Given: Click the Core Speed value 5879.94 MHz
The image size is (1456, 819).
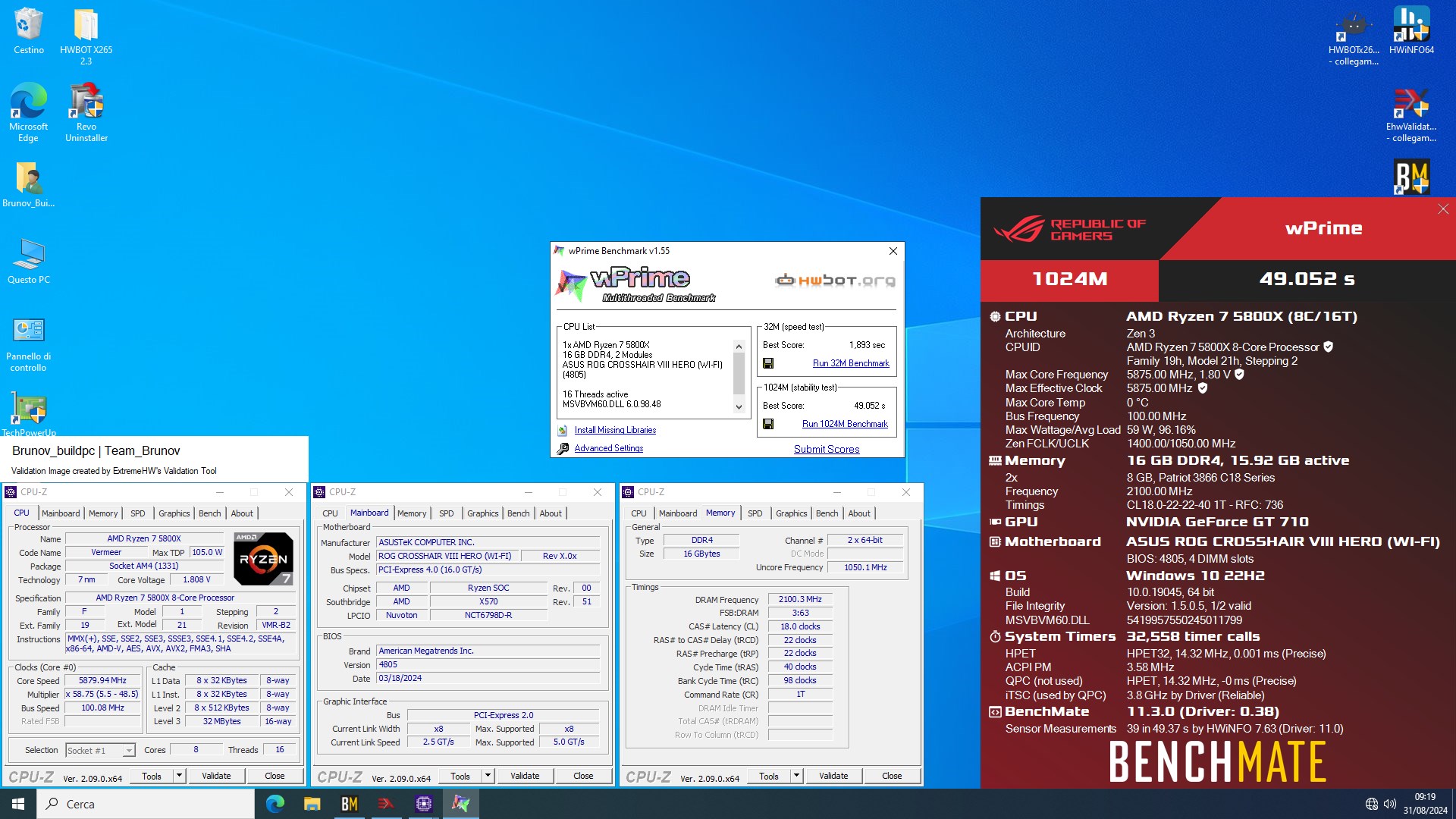Looking at the screenshot, I should click(x=102, y=680).
